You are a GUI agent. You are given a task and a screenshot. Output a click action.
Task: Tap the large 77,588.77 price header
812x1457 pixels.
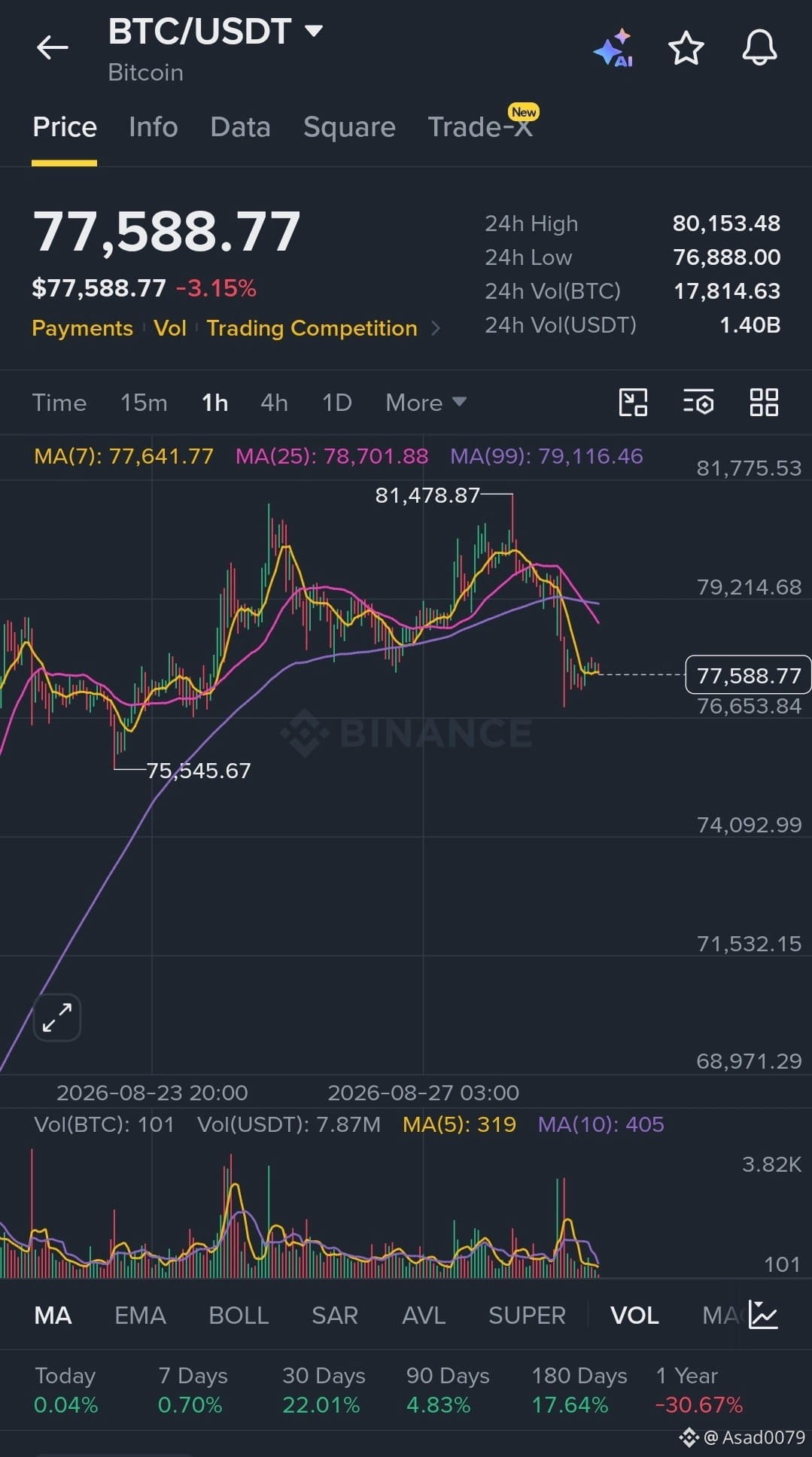pyautogui.click(x=166, y=232)
